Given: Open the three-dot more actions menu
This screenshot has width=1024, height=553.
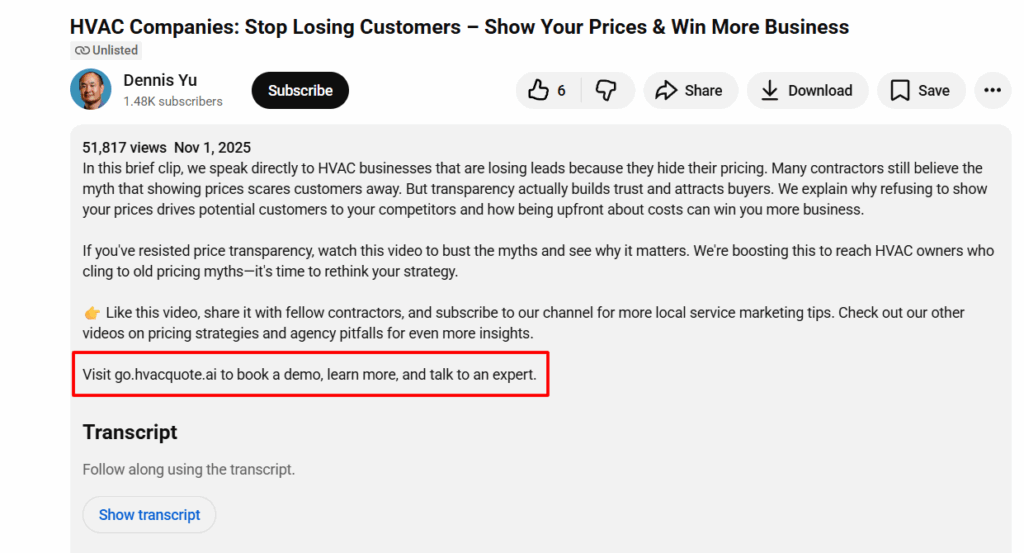Looking at the screenshot, I should (992, 91).
